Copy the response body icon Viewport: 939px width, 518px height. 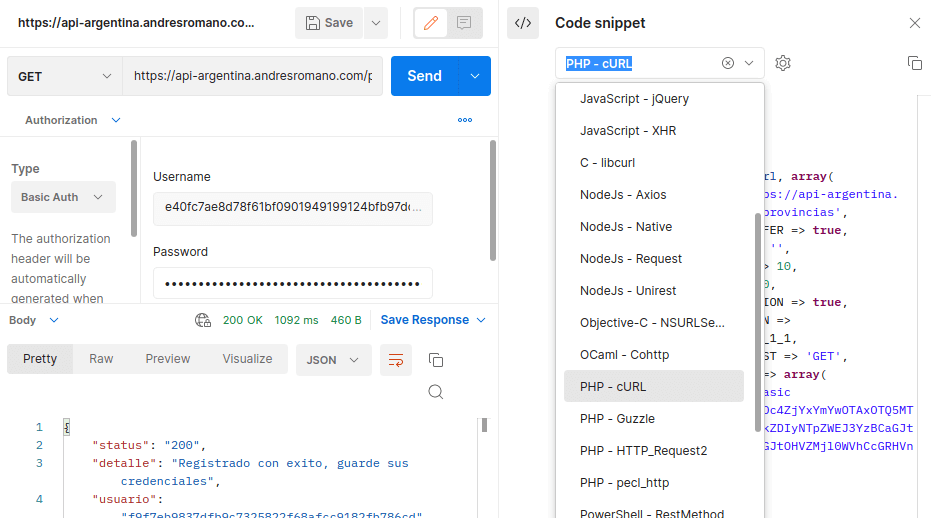click(436, 360)
